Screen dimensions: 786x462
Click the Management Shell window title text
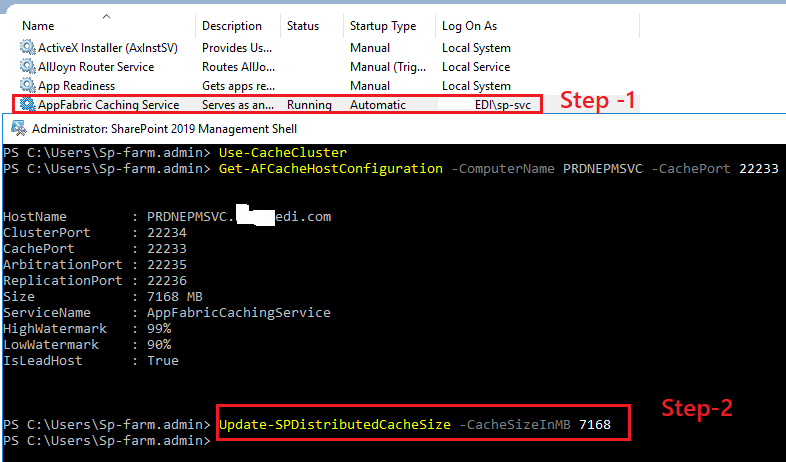[x=164, y=129]
